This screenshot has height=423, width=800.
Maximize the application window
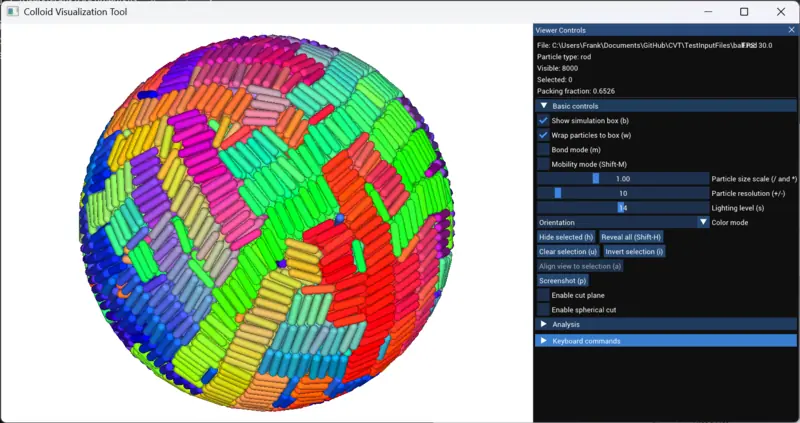coord(743,12)
